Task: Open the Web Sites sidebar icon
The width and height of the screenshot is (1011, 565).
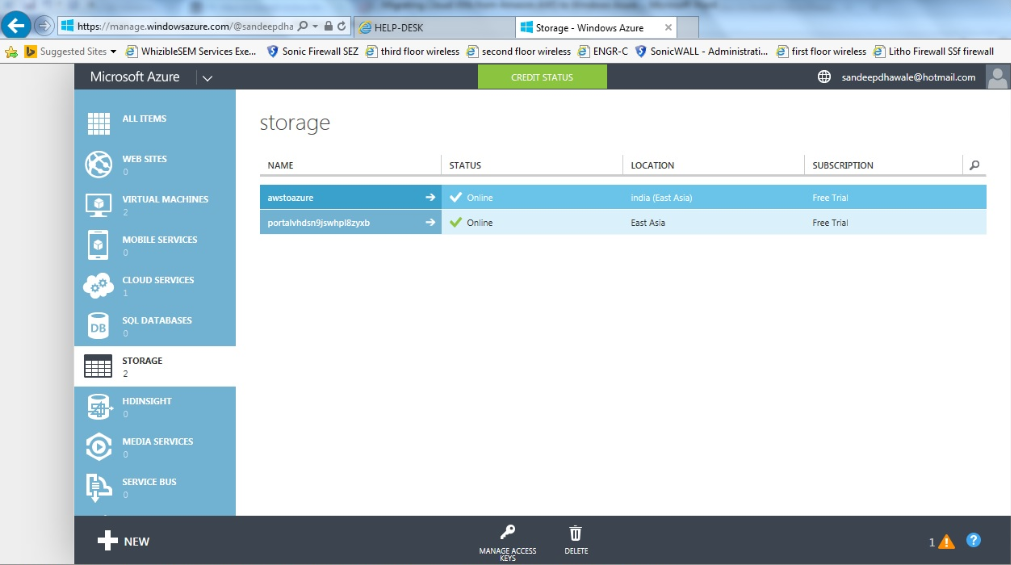Action: click(98, 164)
